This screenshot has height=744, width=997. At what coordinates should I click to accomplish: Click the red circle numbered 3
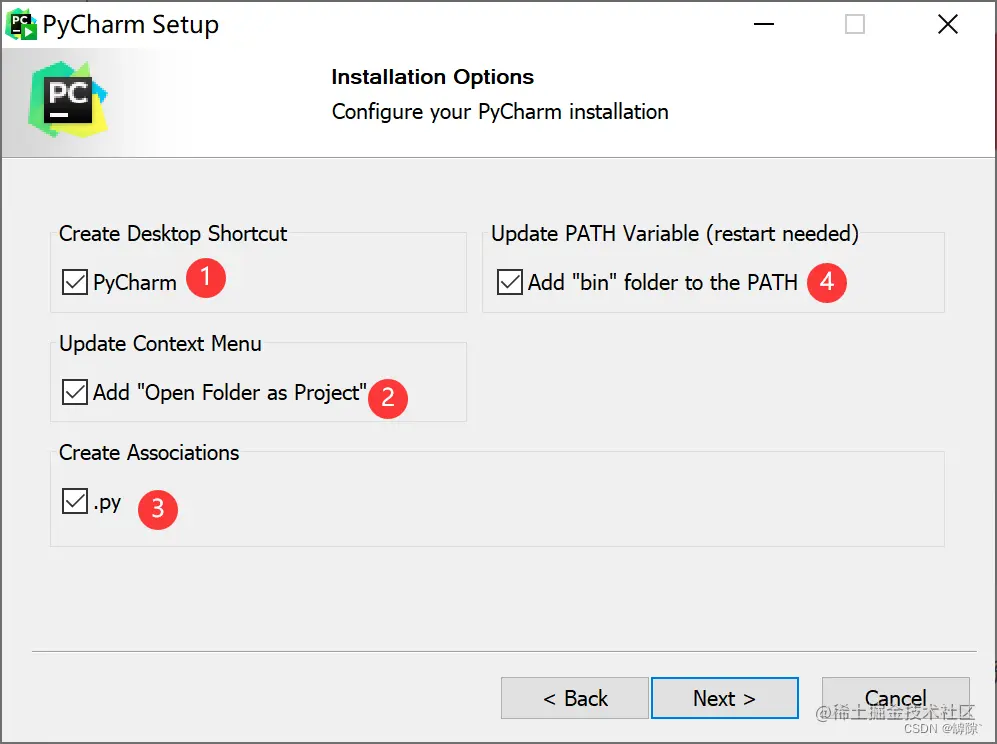pos(158,509)
